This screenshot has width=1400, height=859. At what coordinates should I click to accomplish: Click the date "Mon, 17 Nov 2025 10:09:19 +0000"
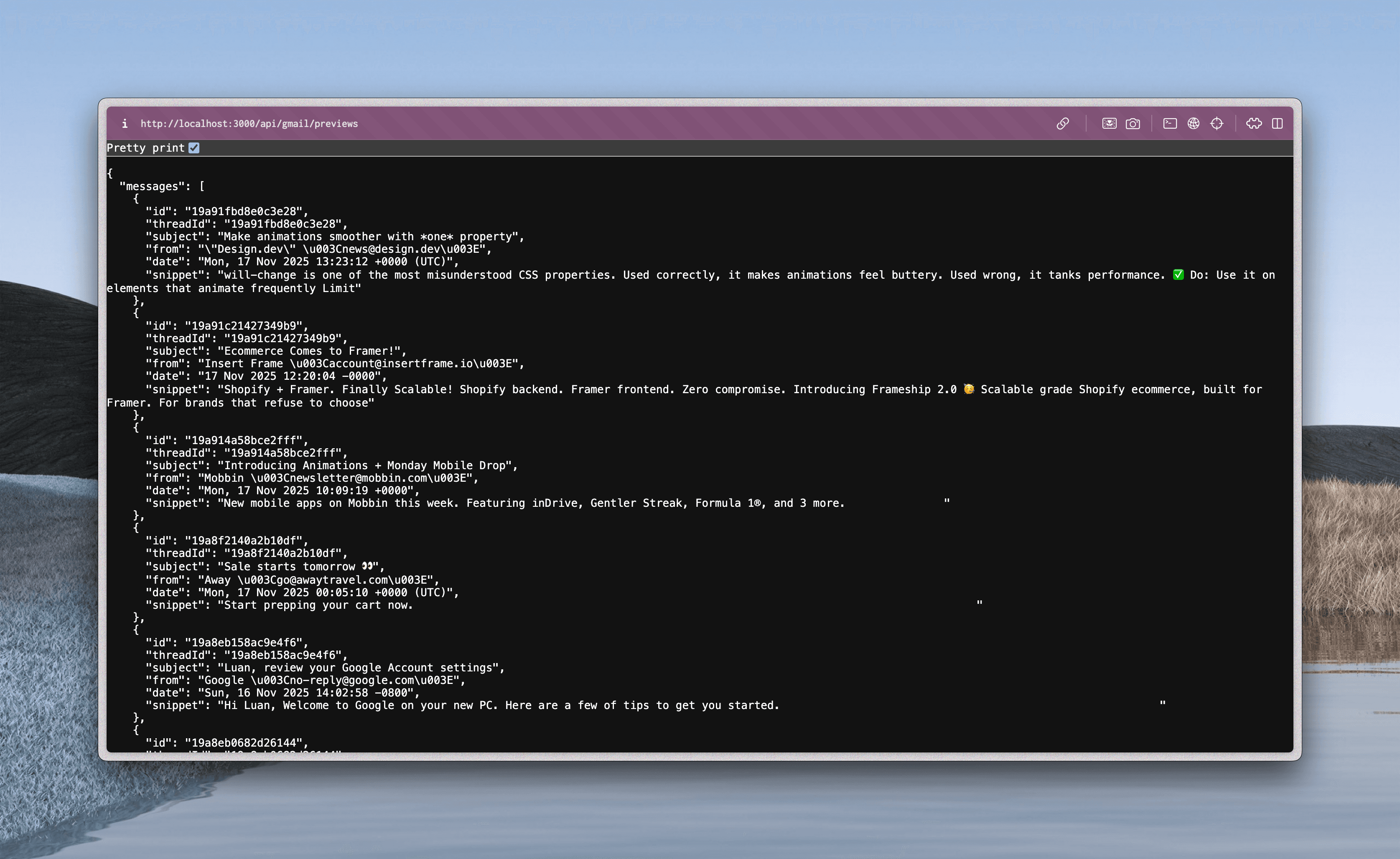[x=283, y=490]
